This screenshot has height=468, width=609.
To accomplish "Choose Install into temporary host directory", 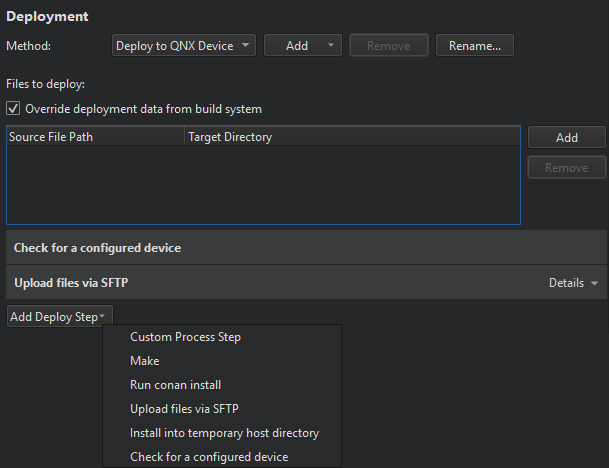I will (x=224, y=433).
